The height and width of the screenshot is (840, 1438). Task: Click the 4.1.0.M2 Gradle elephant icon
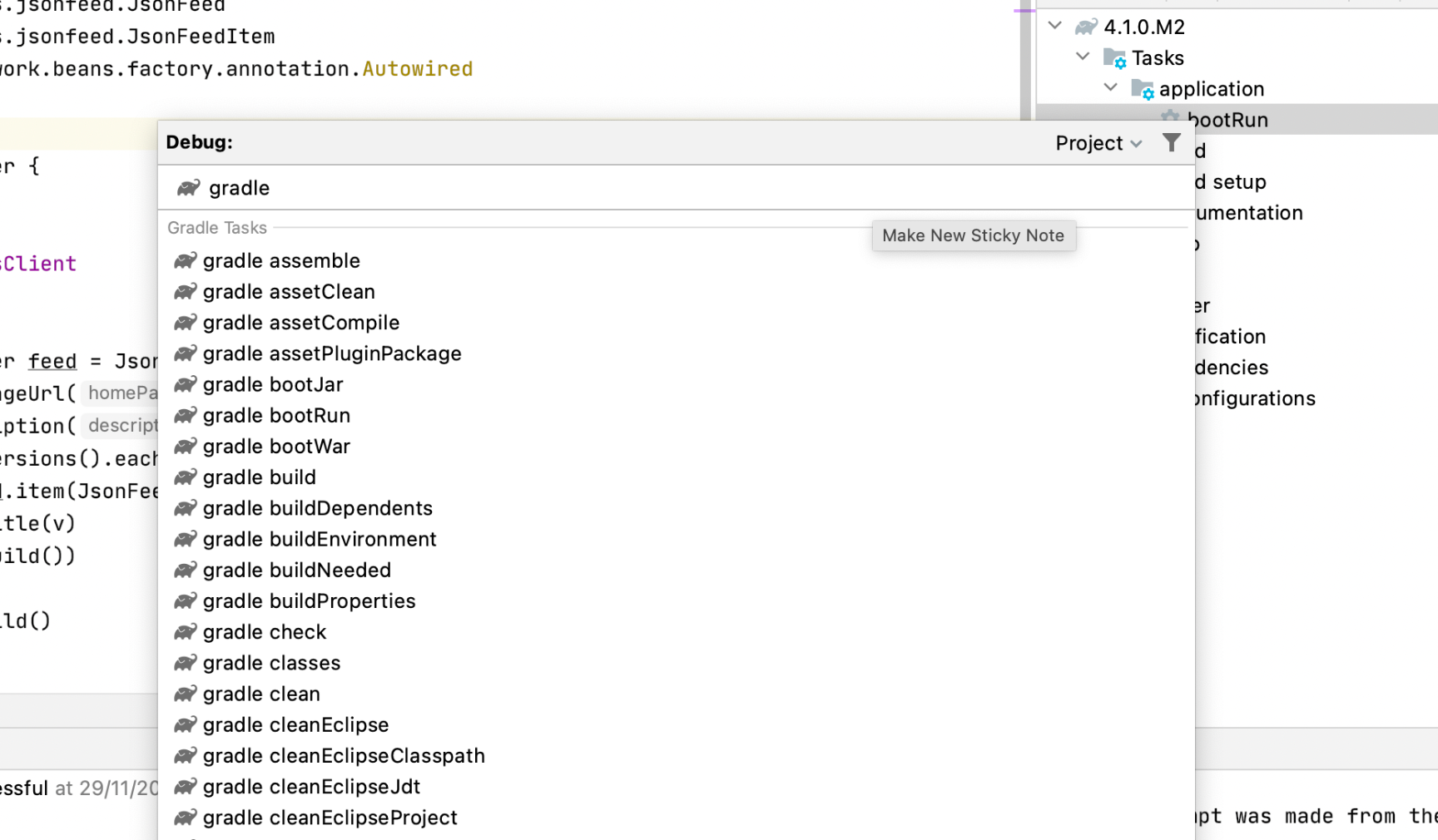coord(1086,27)
